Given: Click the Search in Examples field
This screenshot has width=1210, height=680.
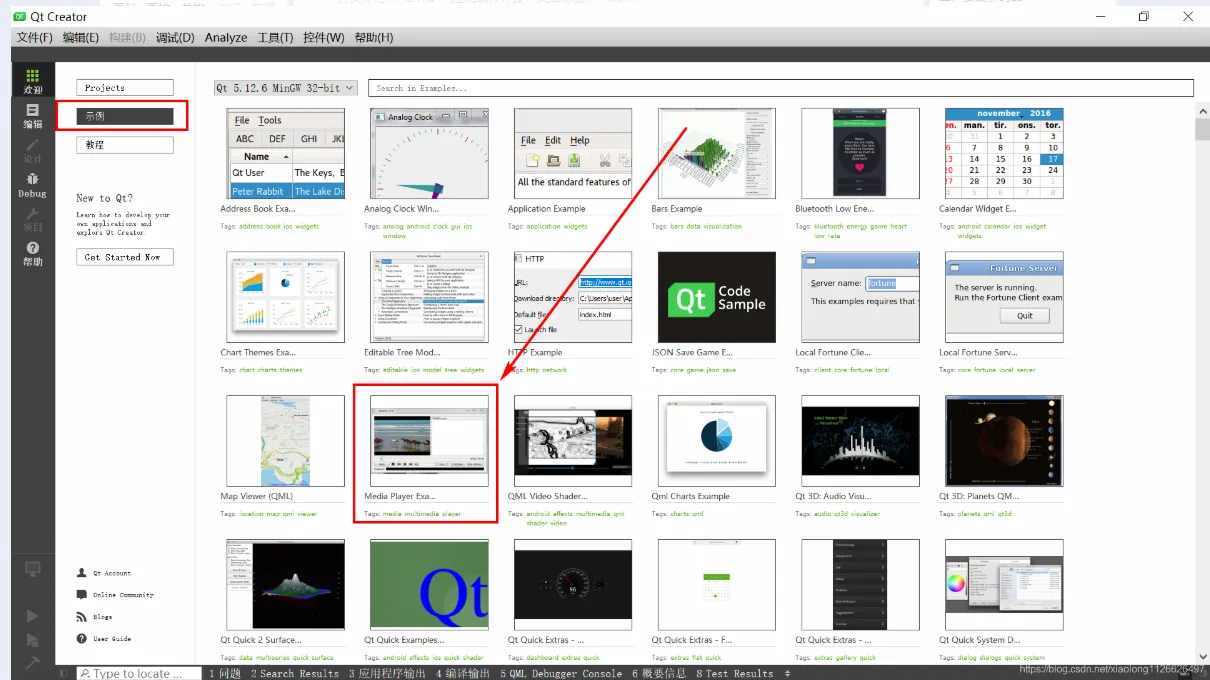Looking at the screenshot, I should click(780, 88).
